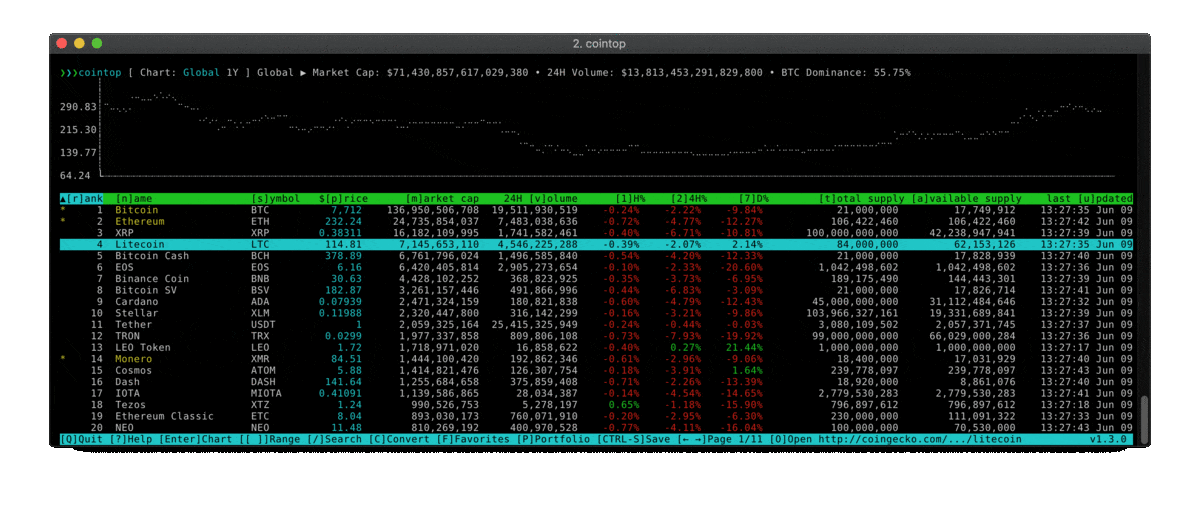Select the Tezos row
The height and width of the screenshot is (512, 1200).
[596, 405]
